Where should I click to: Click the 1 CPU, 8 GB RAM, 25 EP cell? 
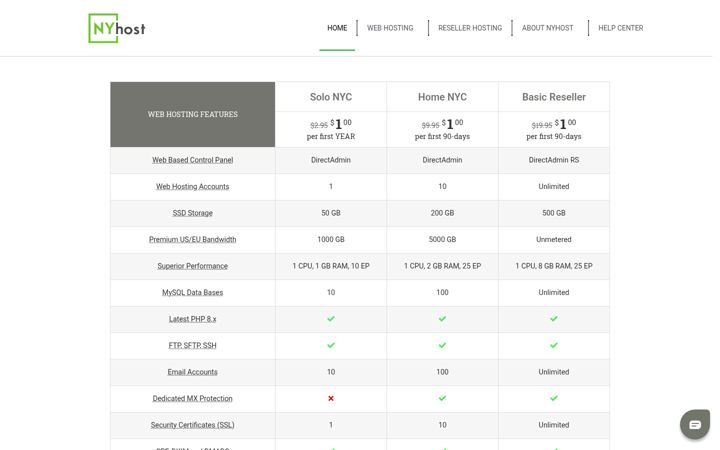pyautogui.click(x=554, y=266)
